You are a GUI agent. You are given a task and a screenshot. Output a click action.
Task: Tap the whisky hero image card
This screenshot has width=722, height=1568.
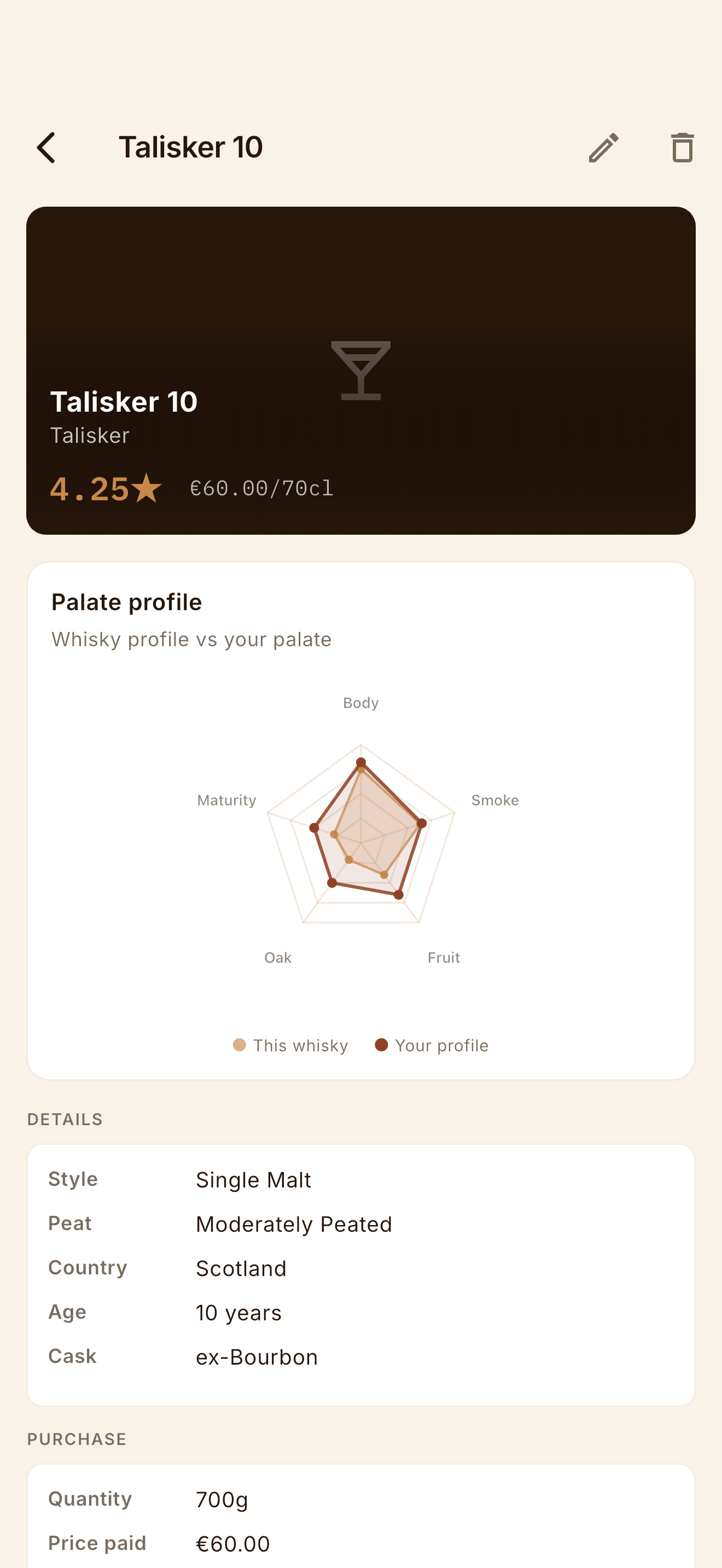(361, 371)
